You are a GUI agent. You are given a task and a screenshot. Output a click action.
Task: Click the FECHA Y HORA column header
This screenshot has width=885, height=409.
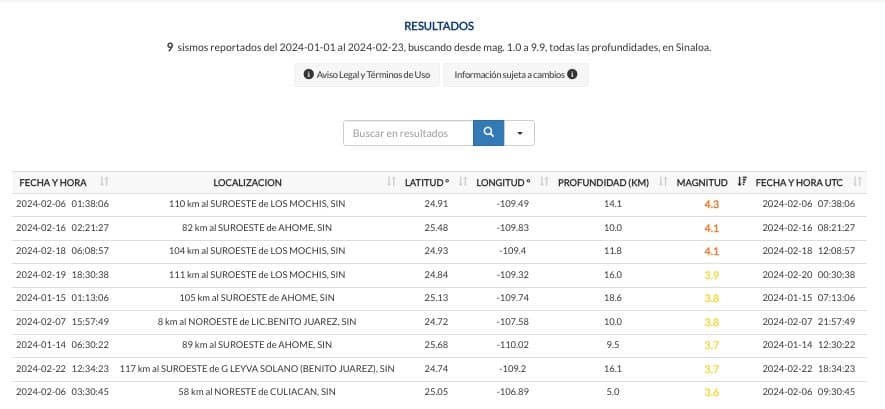[53, 182]
